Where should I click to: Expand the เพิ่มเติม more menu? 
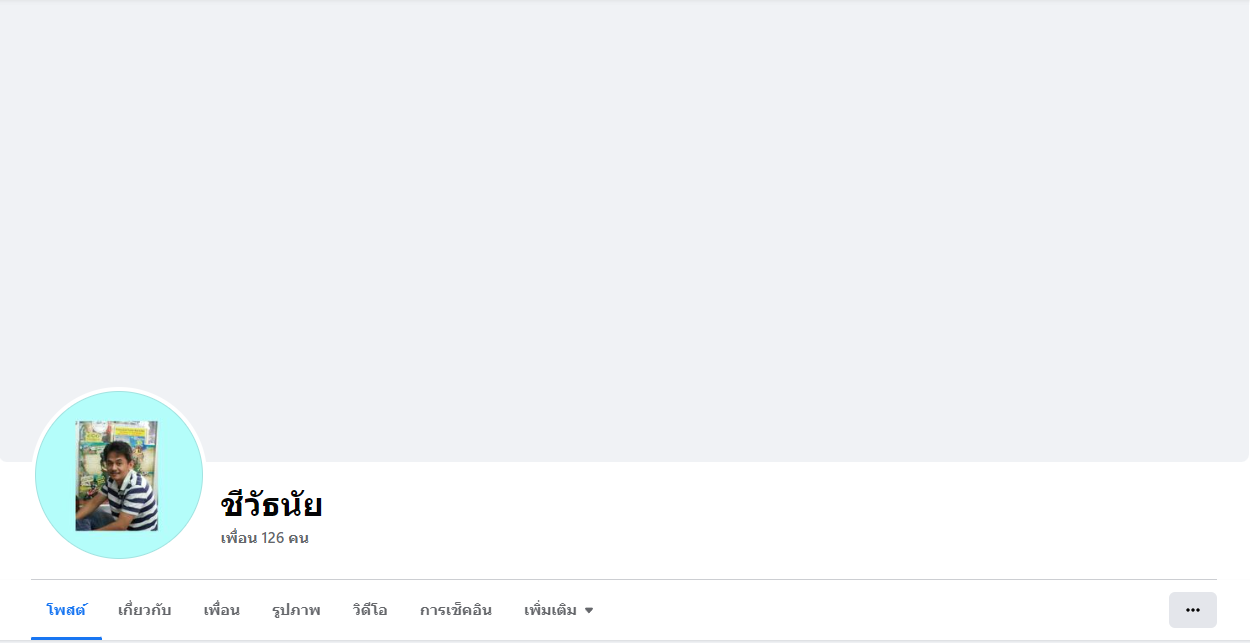(559, 610)
